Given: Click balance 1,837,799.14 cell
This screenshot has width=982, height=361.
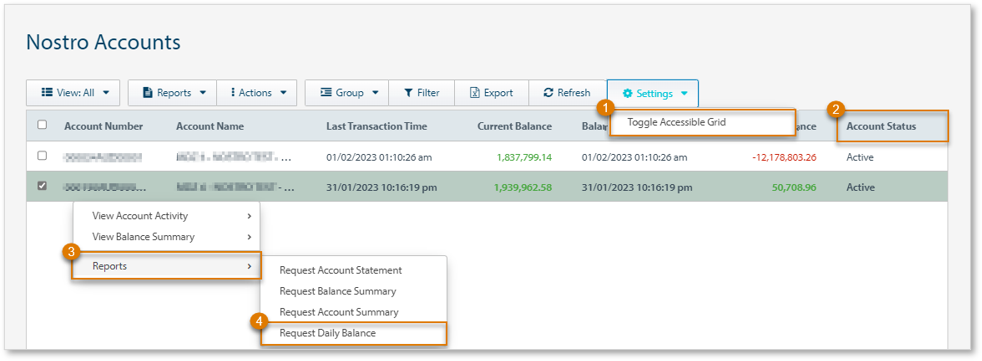Looking at the screenshot, I should click(524, 157).
